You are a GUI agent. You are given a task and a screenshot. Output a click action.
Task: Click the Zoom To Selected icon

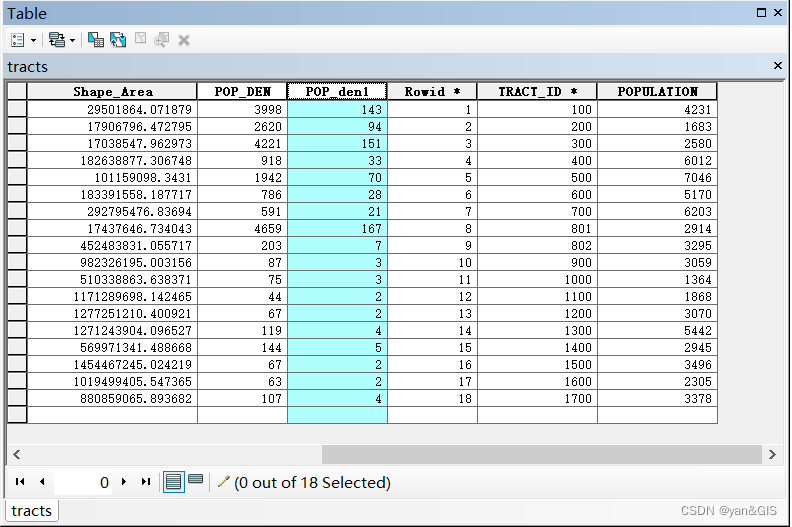162,40
